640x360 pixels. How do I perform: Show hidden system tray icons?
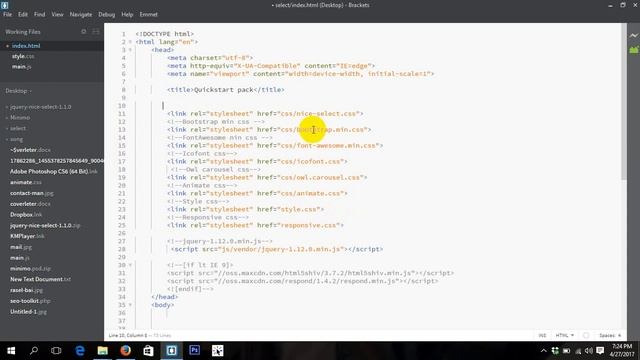pos(543,351)
